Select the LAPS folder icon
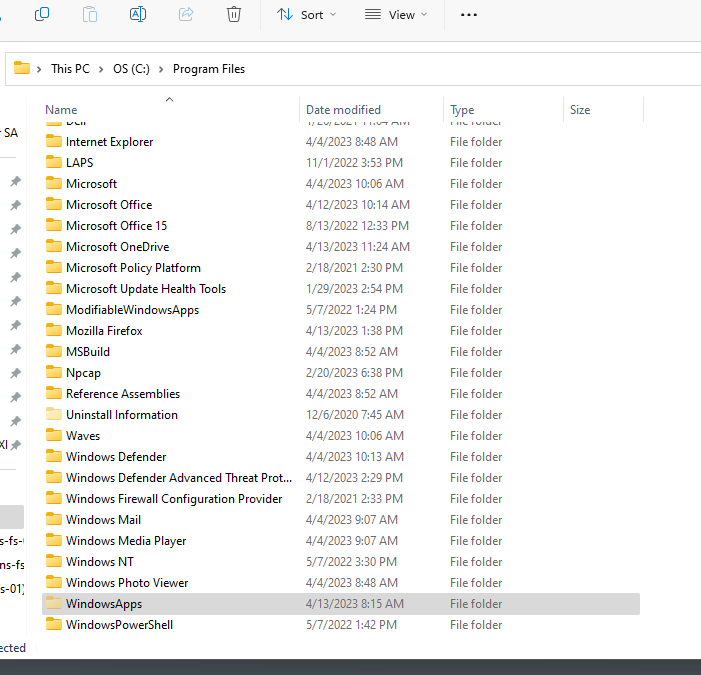 [54, 162]
